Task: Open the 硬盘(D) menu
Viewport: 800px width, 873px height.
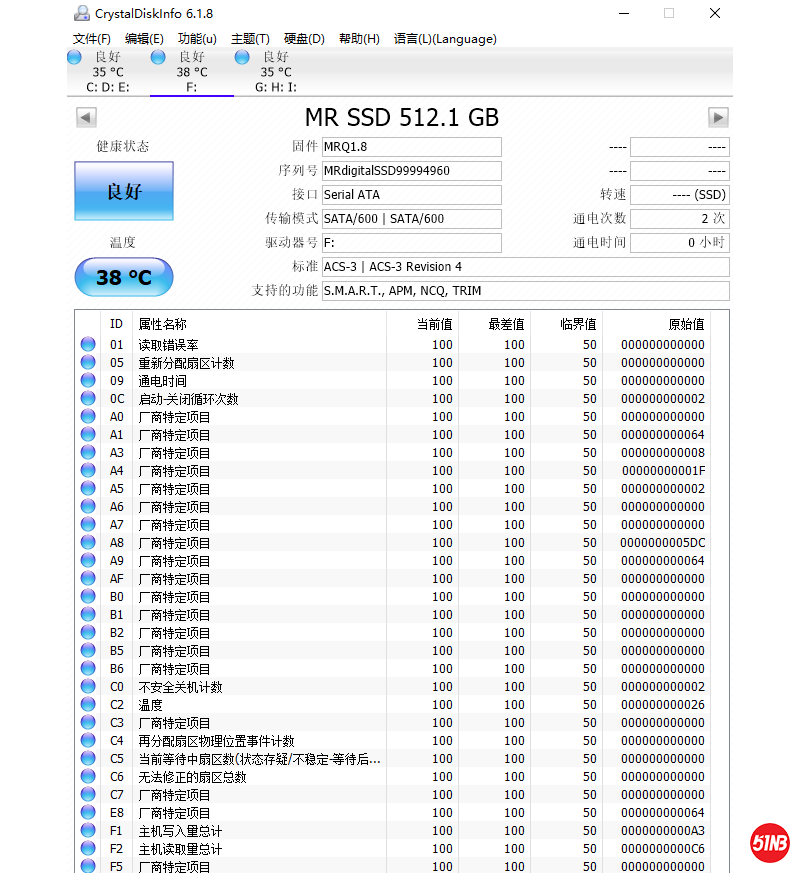Action: (x=304, y=39)
